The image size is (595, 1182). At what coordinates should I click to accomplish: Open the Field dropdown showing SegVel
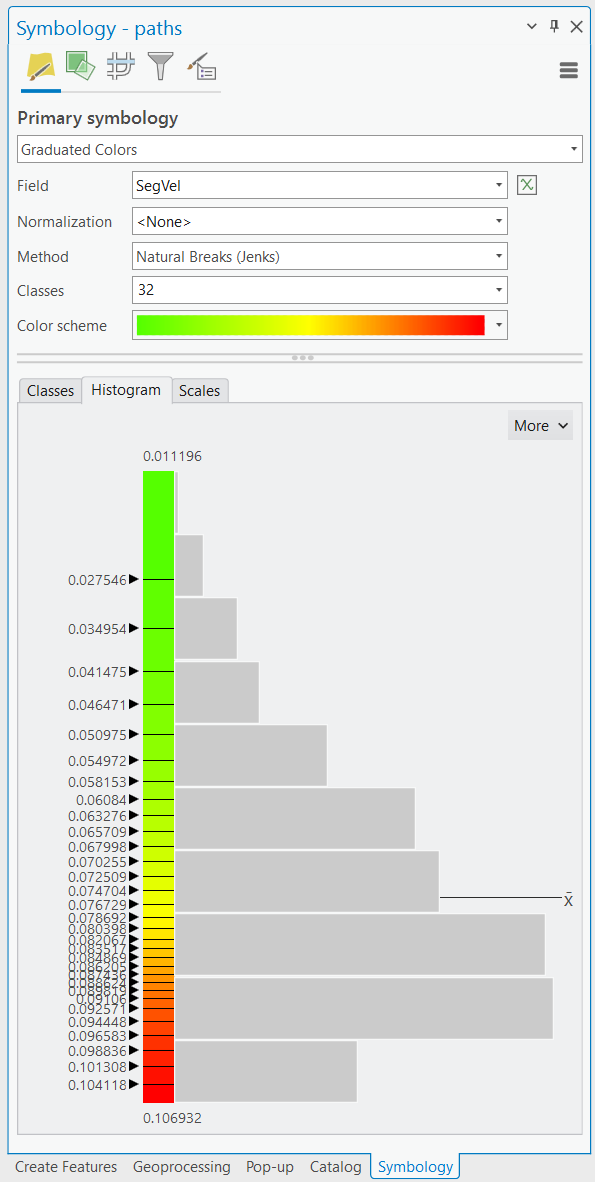coord(320,185)
